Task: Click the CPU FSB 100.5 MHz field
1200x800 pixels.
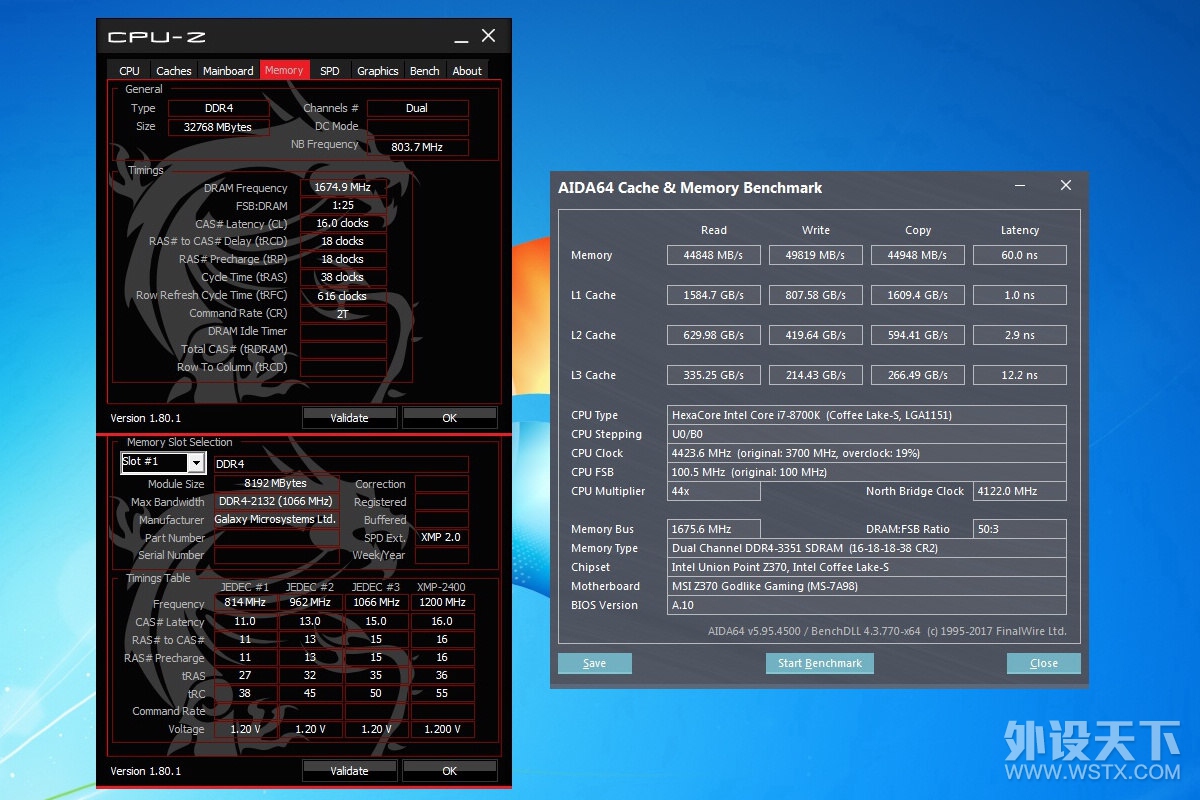Action: [x=867, y=472]
